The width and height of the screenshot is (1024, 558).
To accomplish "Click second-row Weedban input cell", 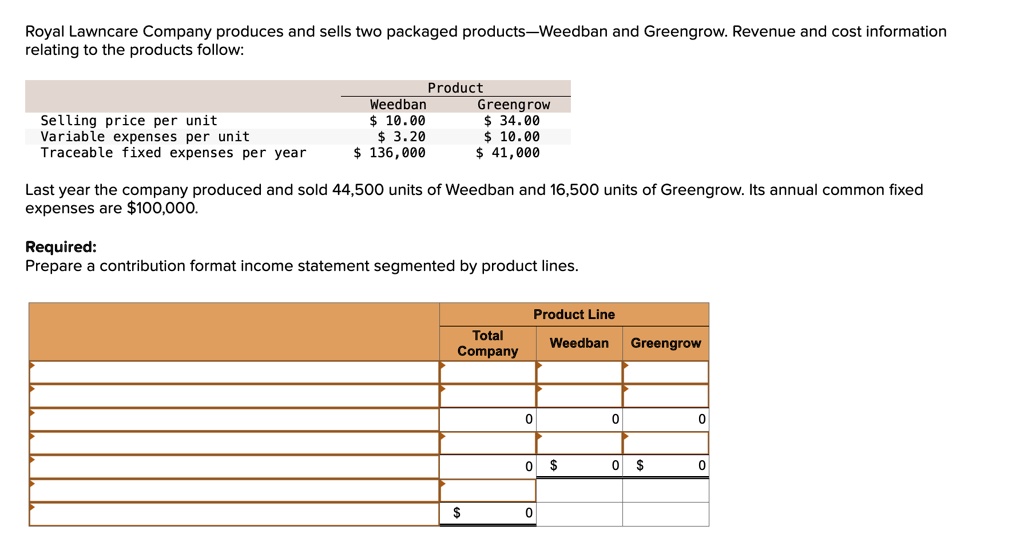I will [x=579, y=396].
